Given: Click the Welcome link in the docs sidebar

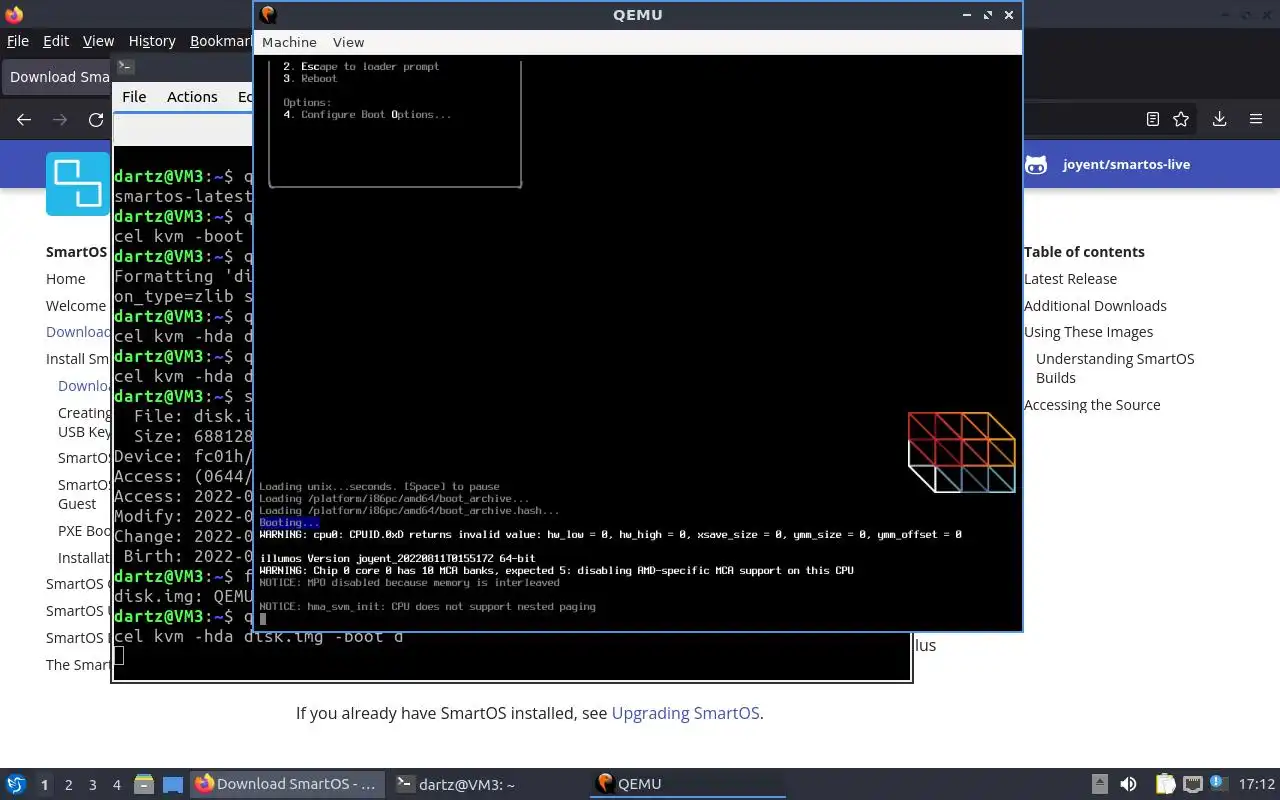Looking at the screenshot, I should tap(76, 306).
